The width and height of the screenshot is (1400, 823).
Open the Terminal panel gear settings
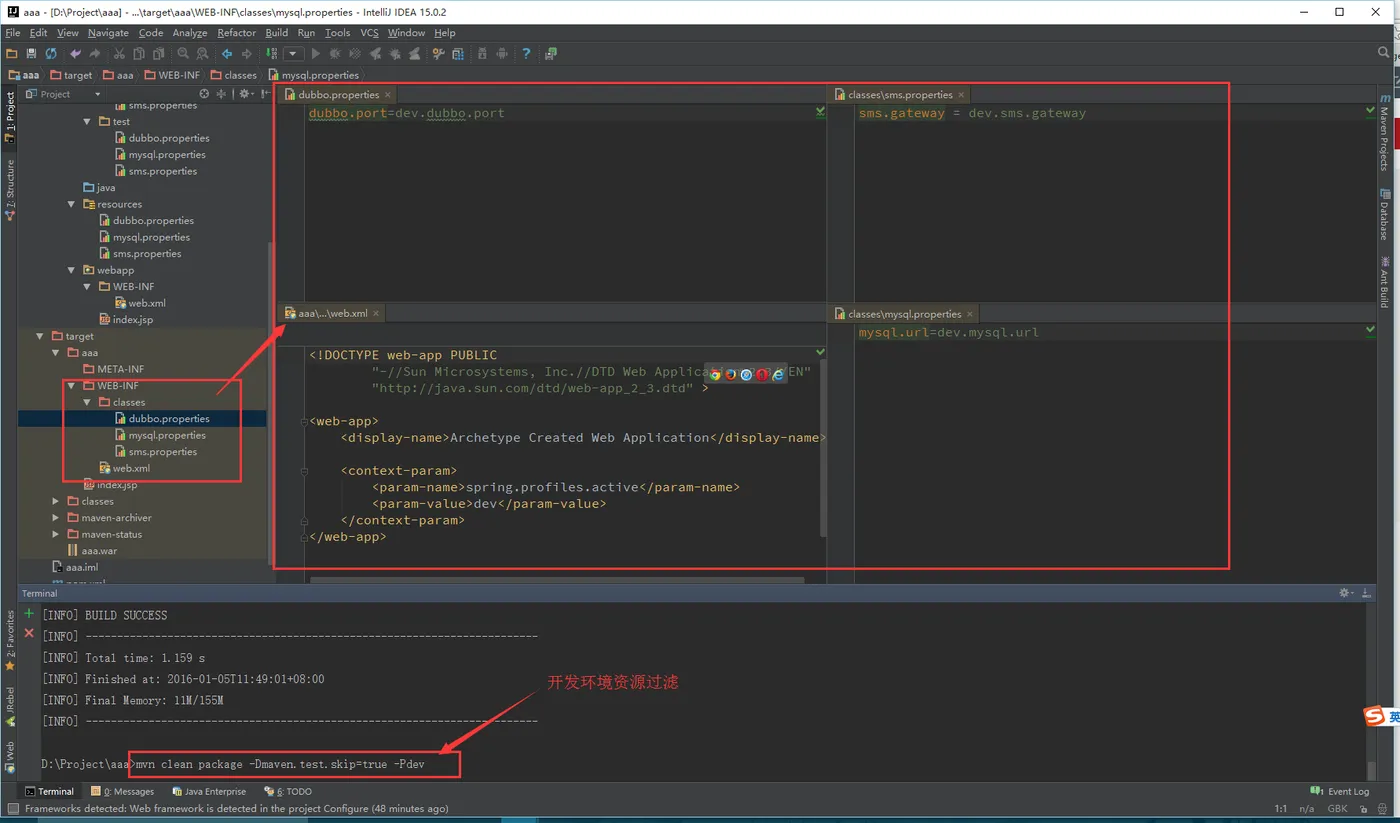point(1346,593)
